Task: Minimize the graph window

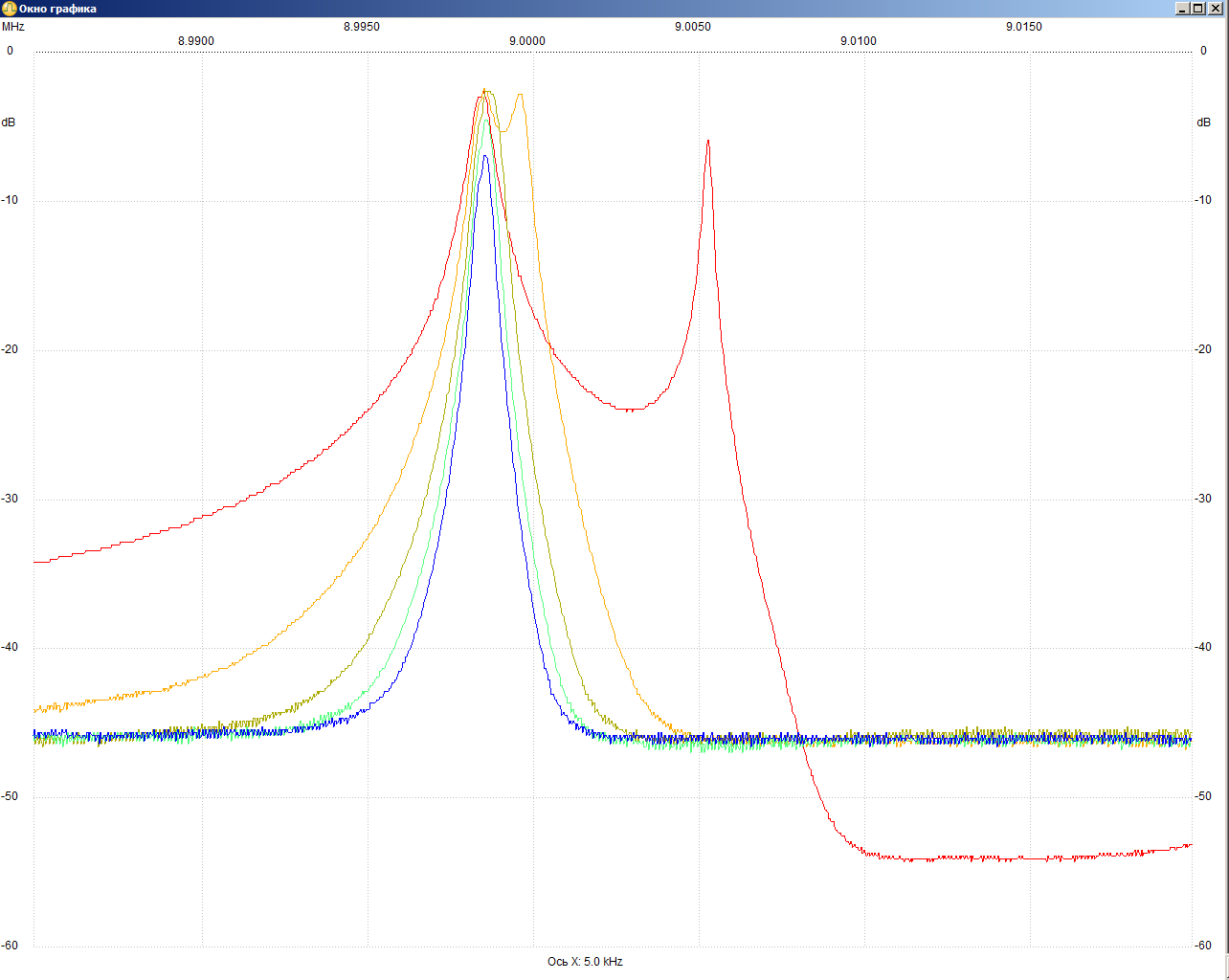Action: point(1183,9)
